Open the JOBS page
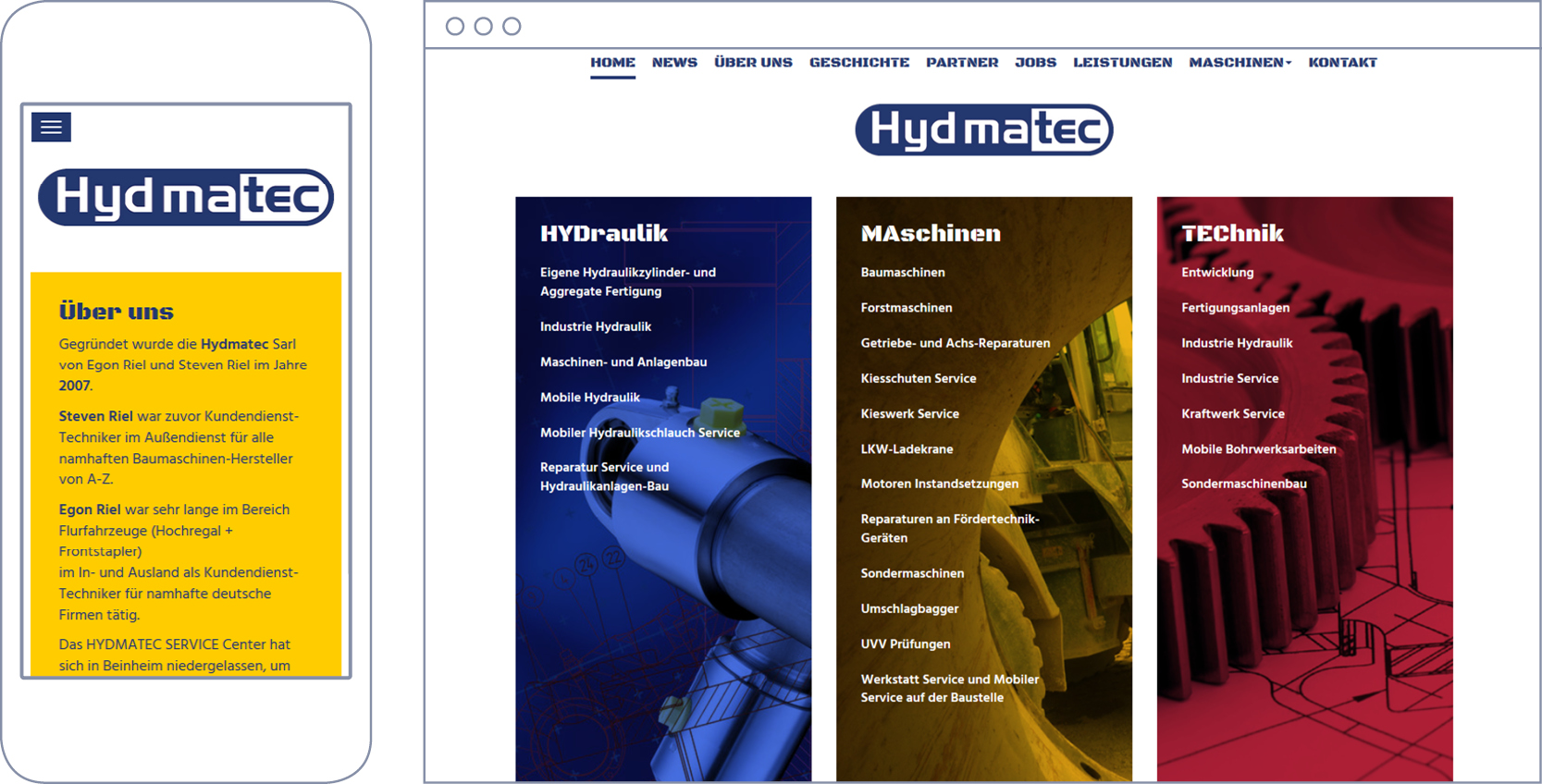Viewport: 1542px width, 784px height. 1035,63
